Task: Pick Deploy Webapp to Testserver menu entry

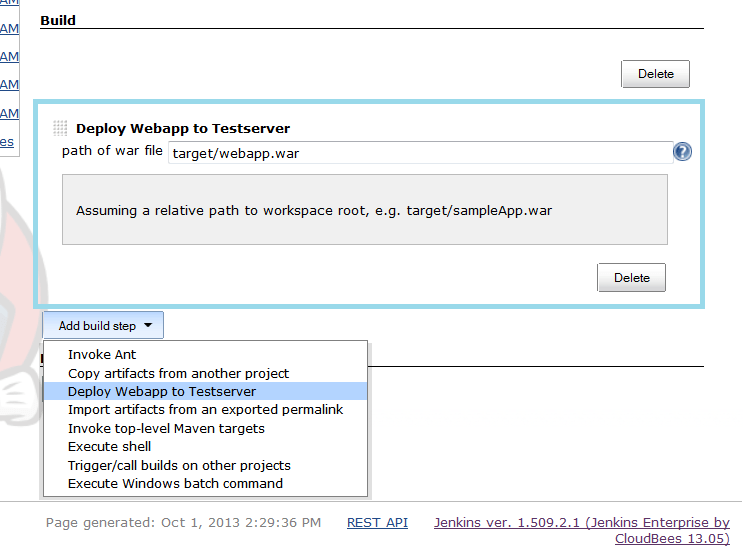Action: pos(162,391)
